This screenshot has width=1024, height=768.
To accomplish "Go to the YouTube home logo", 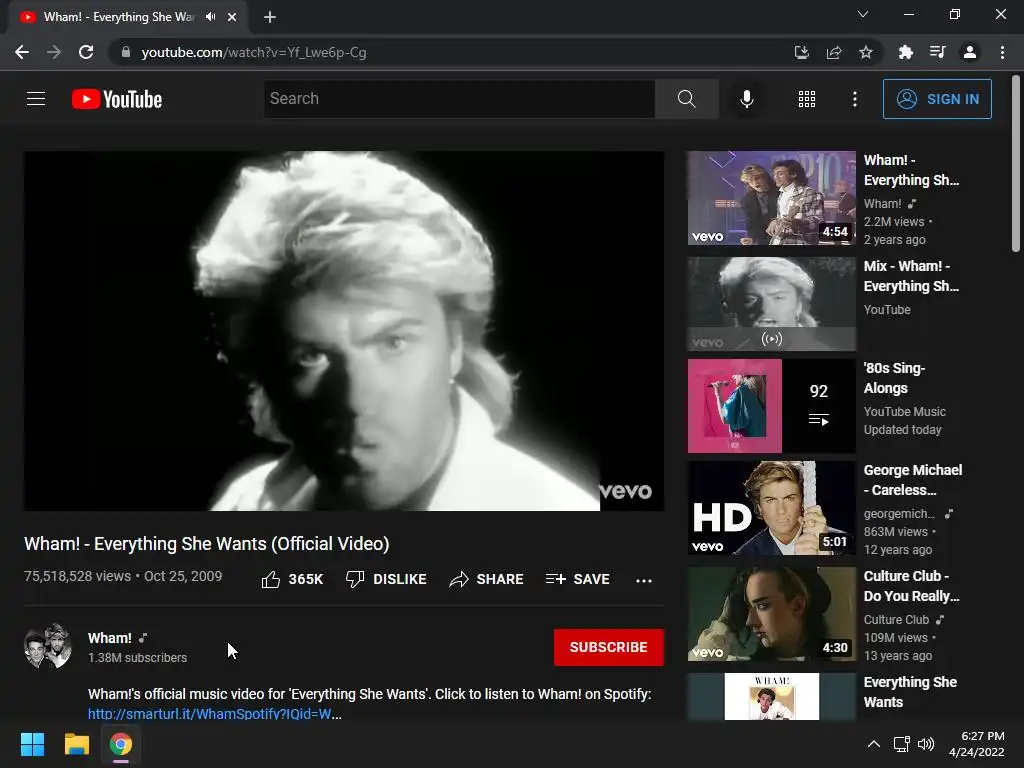I will click(x=117, y=99).
